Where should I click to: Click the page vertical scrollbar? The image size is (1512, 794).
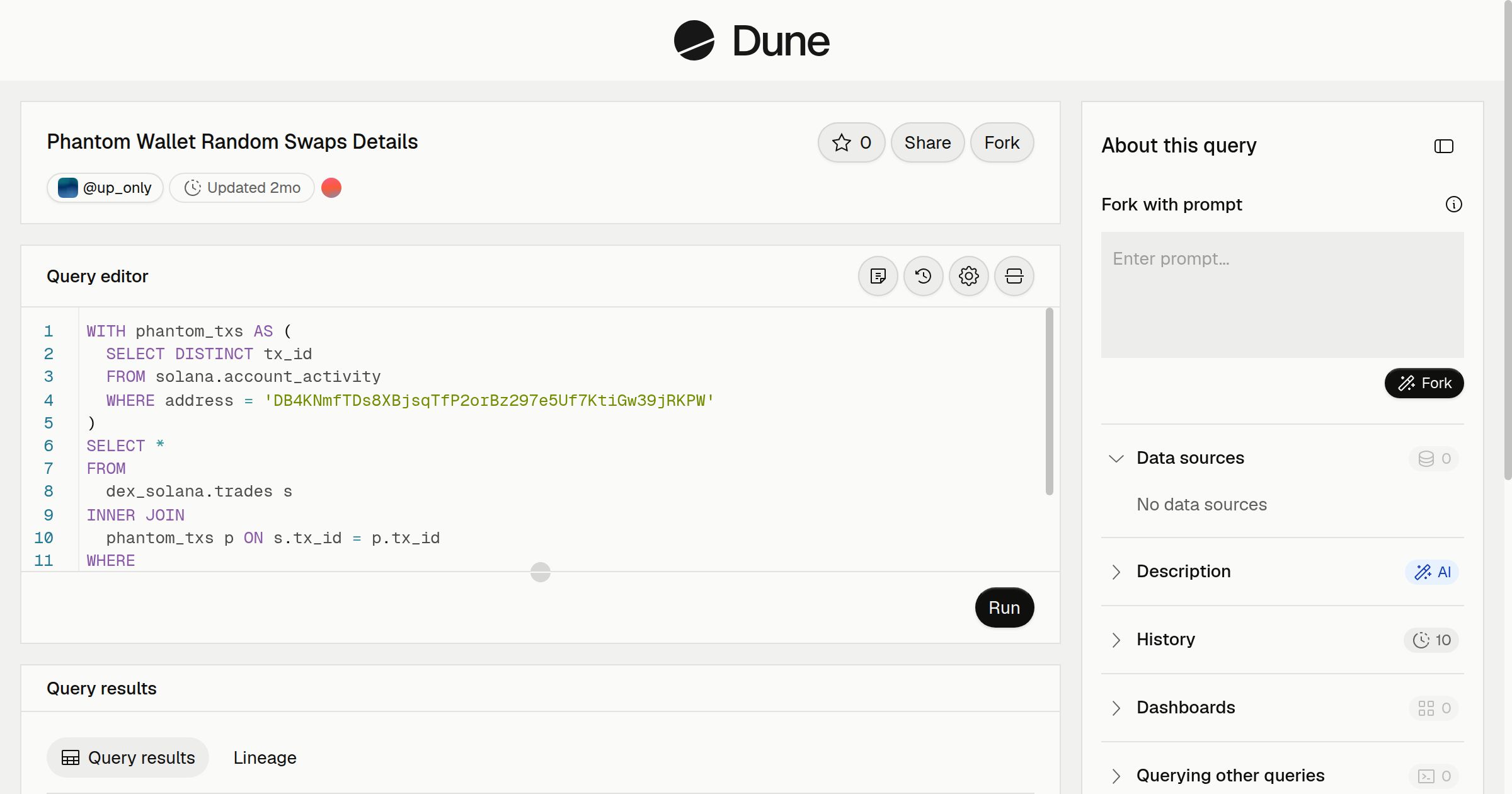point(1508,239)
